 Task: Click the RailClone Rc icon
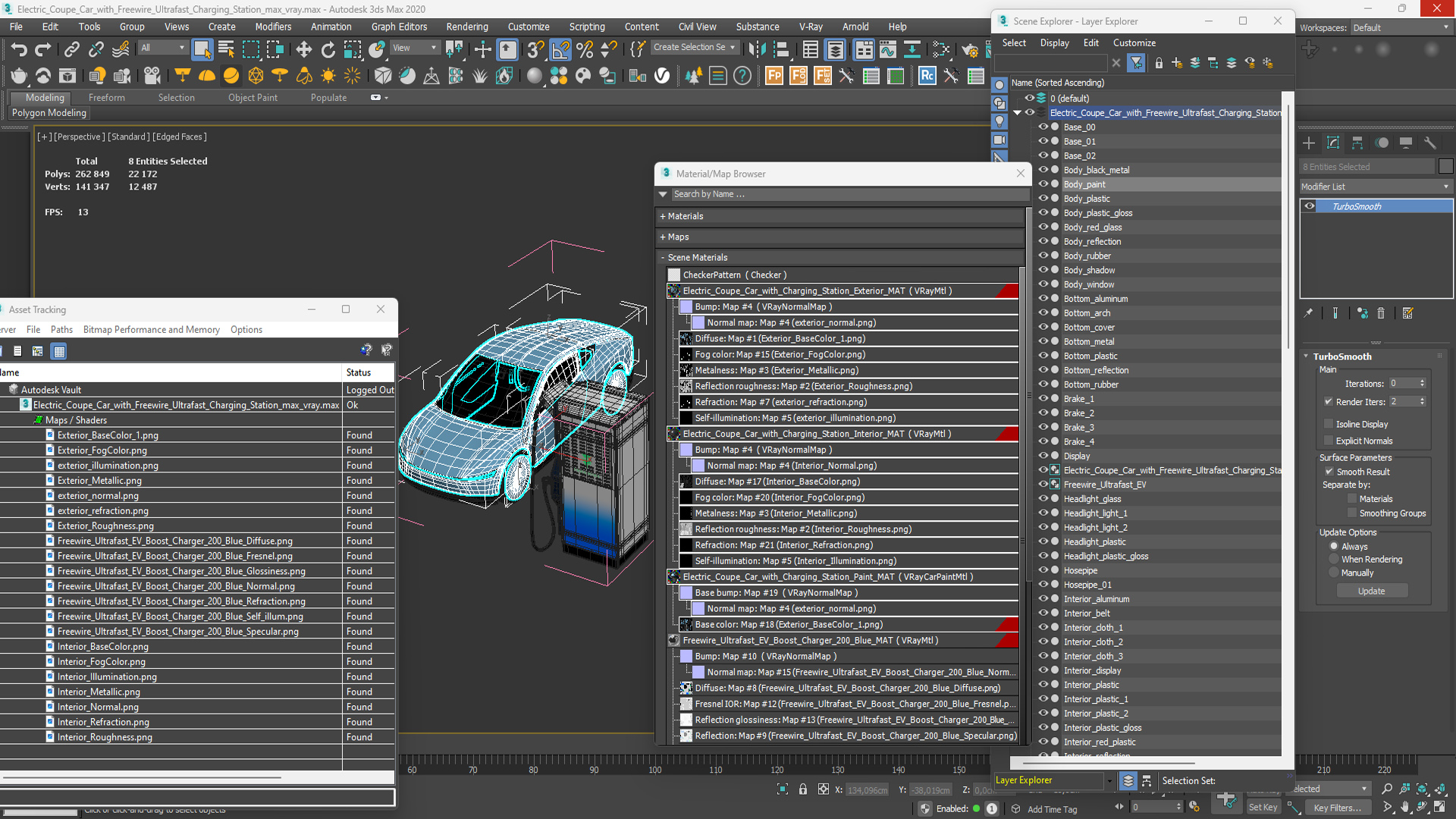(x=927, y=76)
